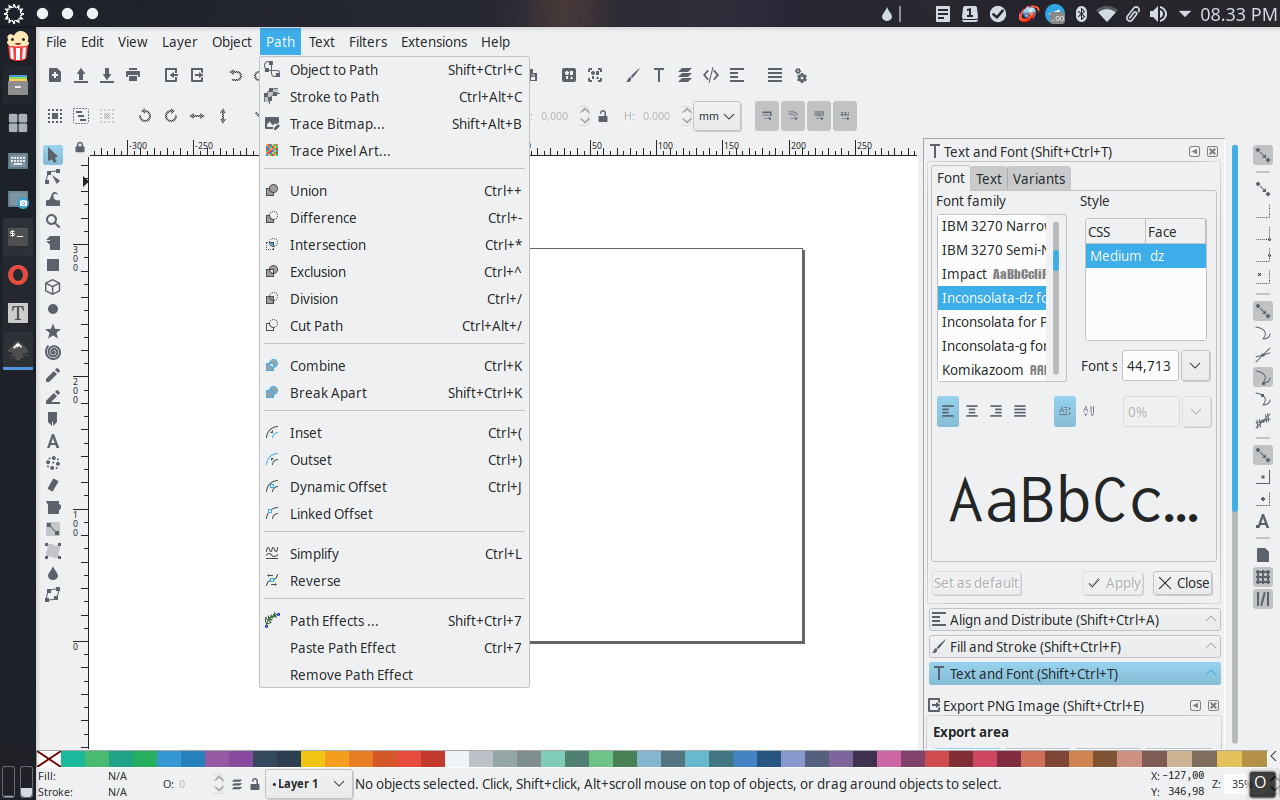Click Close button in Text panel

coord(1183,583)
